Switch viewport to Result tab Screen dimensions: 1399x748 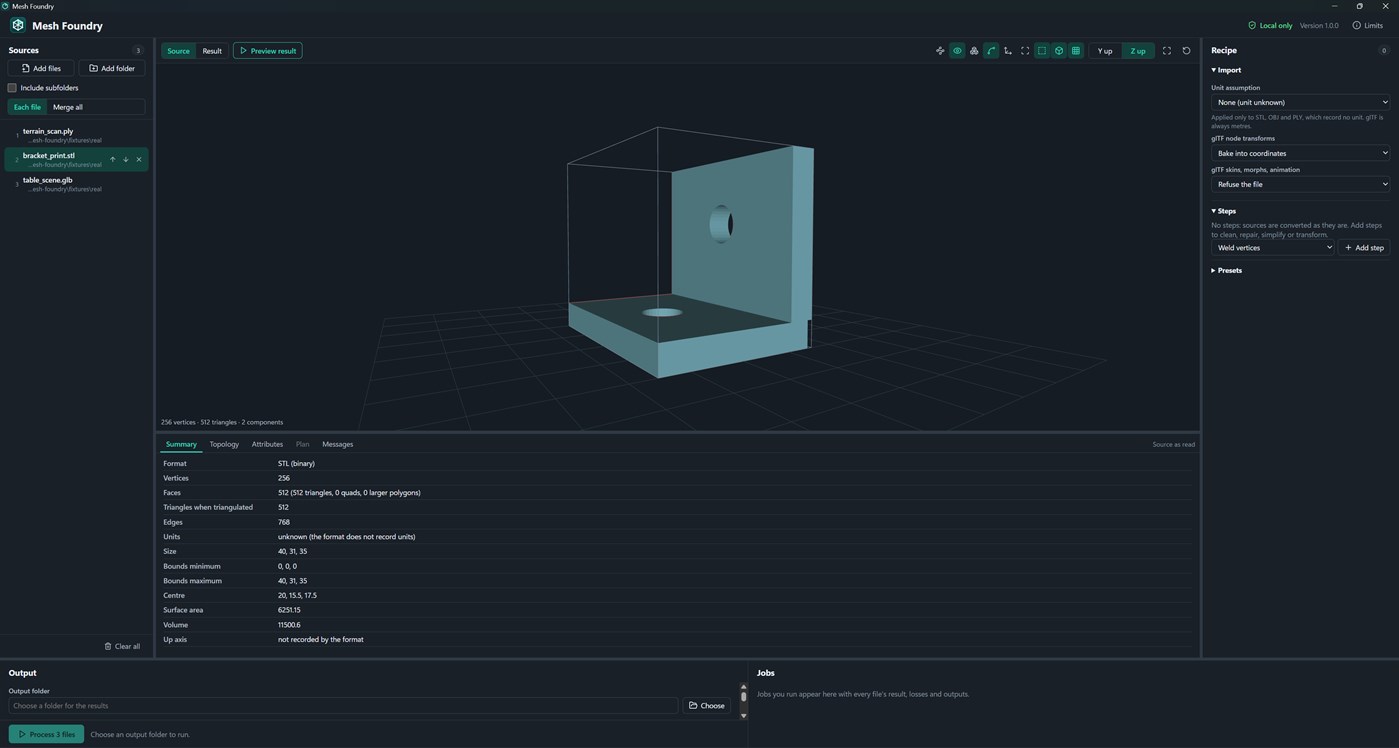coord(212,51)
